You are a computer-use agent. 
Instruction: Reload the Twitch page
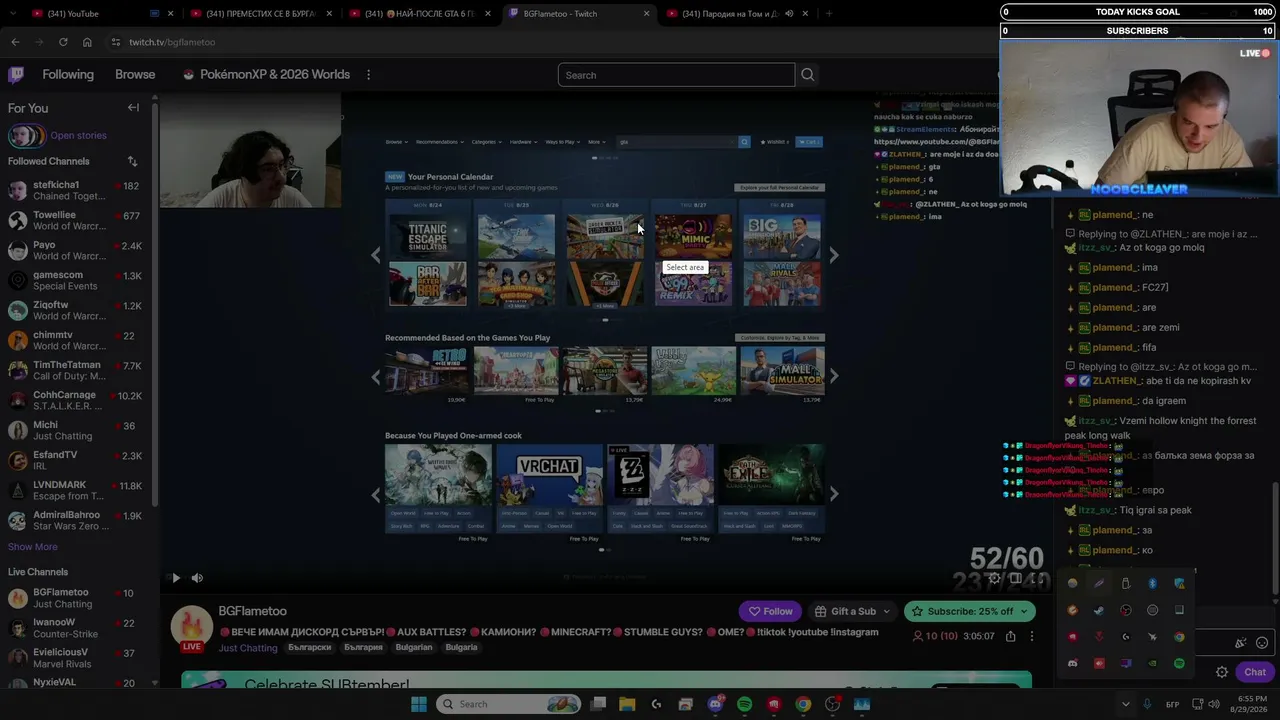point(63,42)
